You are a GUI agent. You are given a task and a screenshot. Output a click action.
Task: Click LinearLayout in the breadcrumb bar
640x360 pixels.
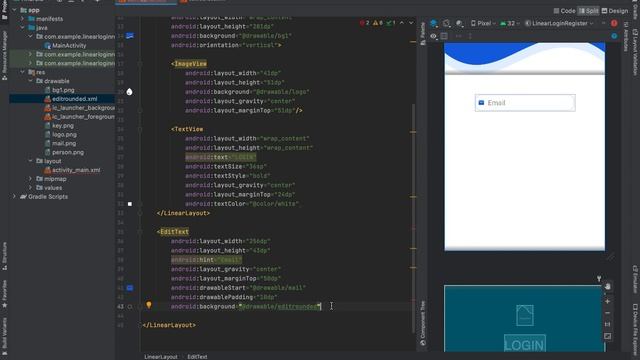pos(161,356)
